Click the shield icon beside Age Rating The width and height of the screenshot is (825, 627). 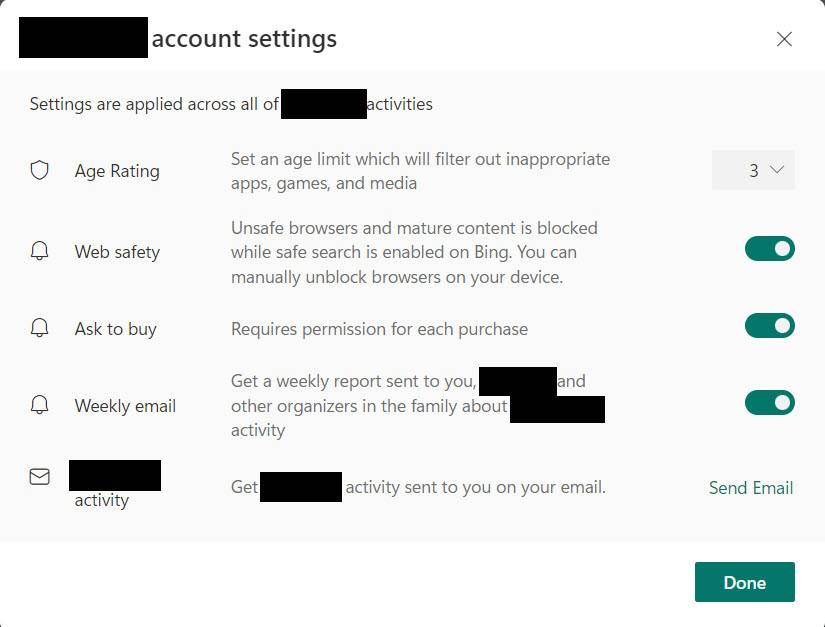(x=40, y=171)
